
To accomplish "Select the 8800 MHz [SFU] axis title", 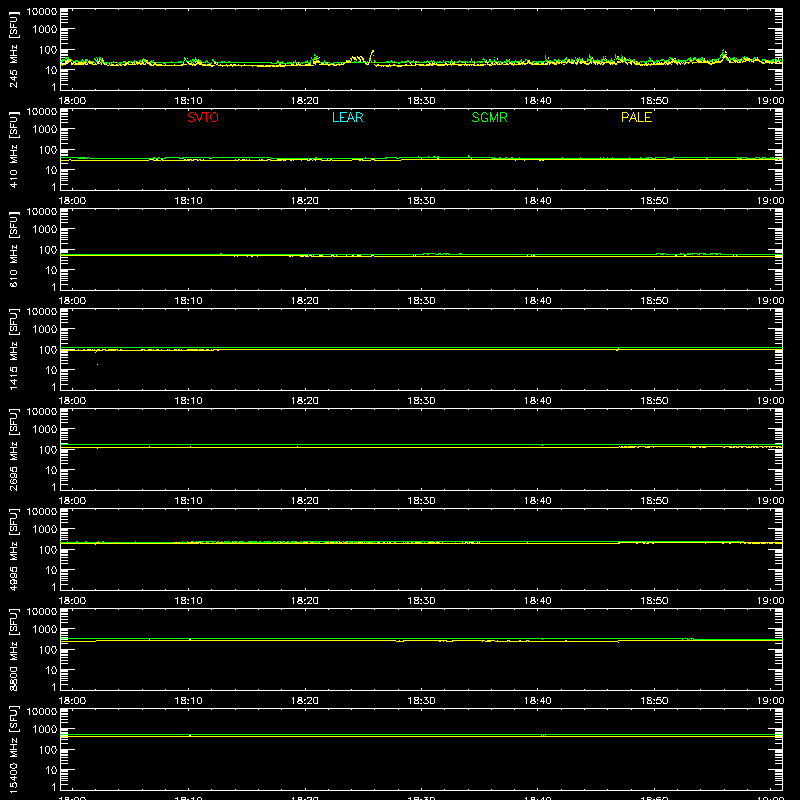I will (14, 649).
